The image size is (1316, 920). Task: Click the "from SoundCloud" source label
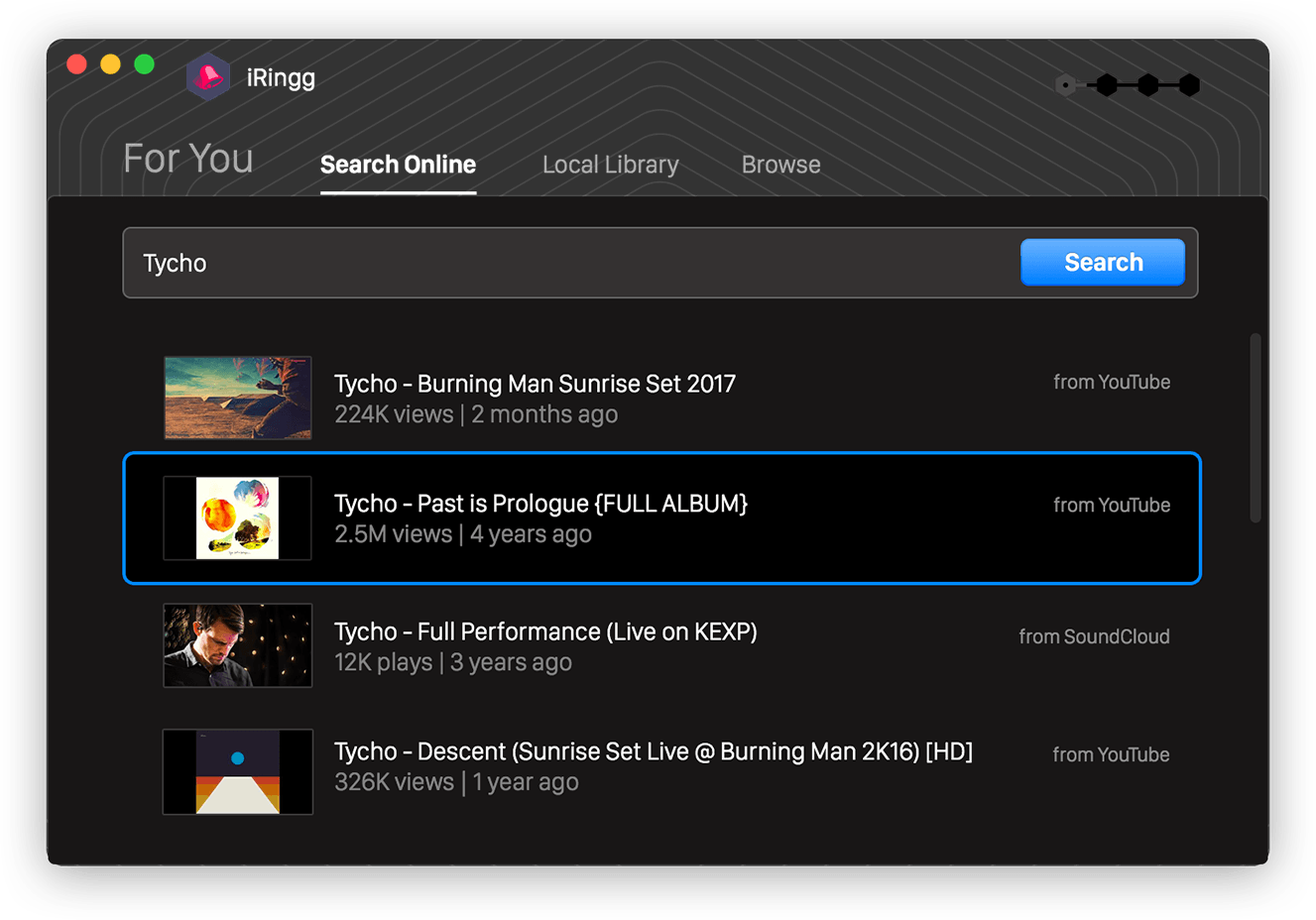(1094, 636)
